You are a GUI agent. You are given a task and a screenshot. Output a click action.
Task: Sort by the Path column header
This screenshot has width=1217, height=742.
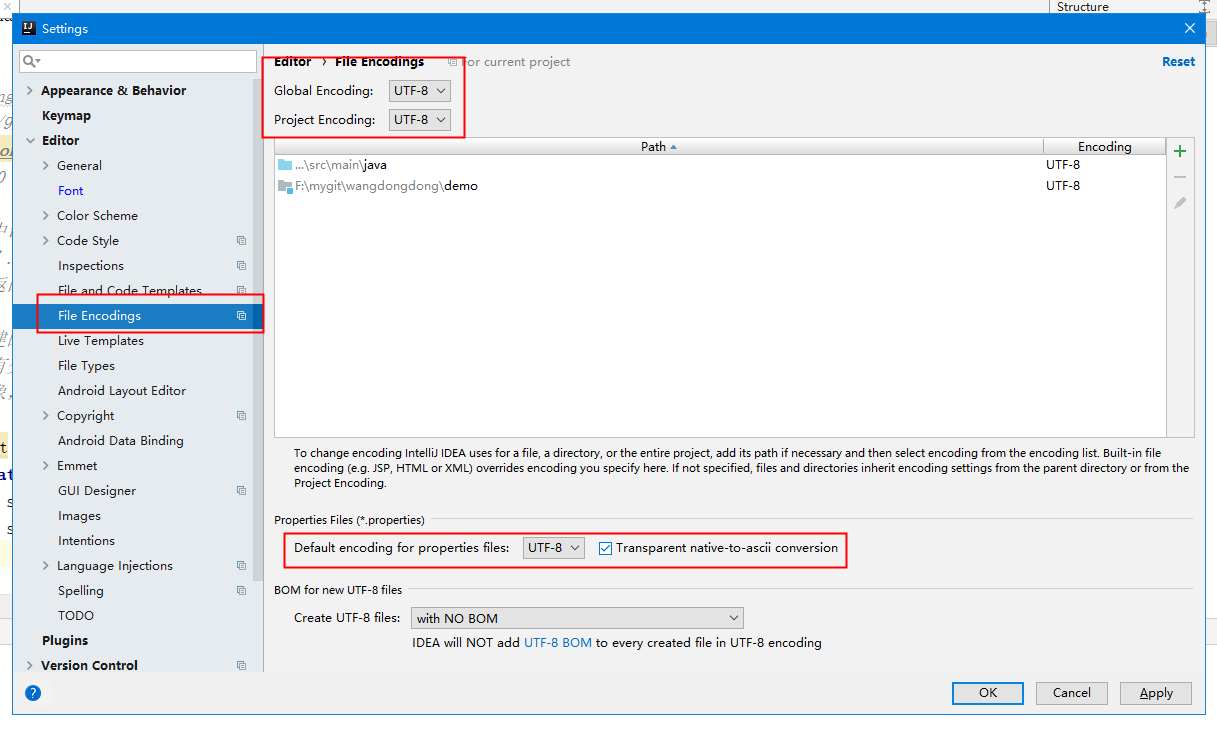[x=659, y=147]
